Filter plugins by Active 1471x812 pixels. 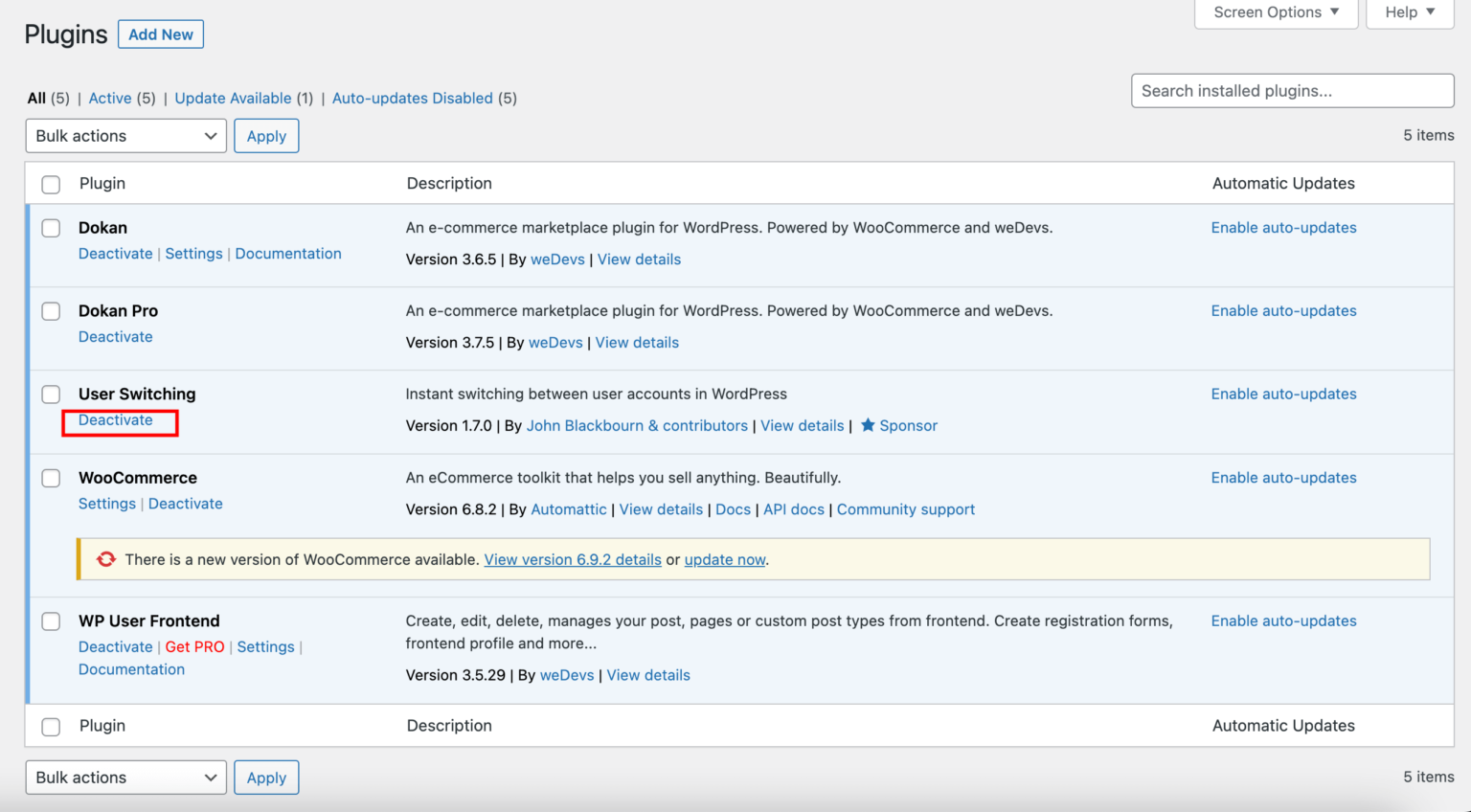(110, 98)
